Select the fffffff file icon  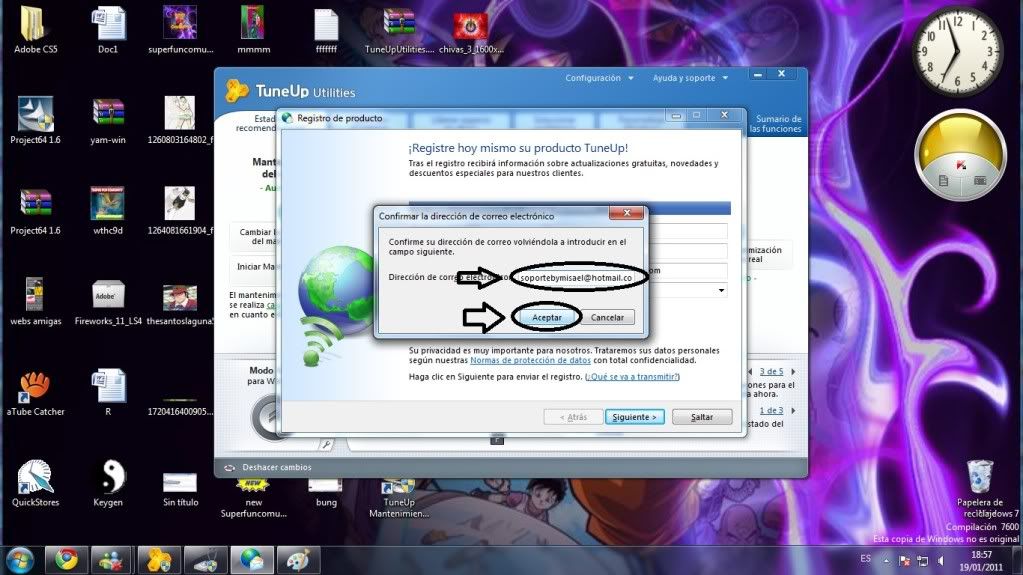[326, 30]
